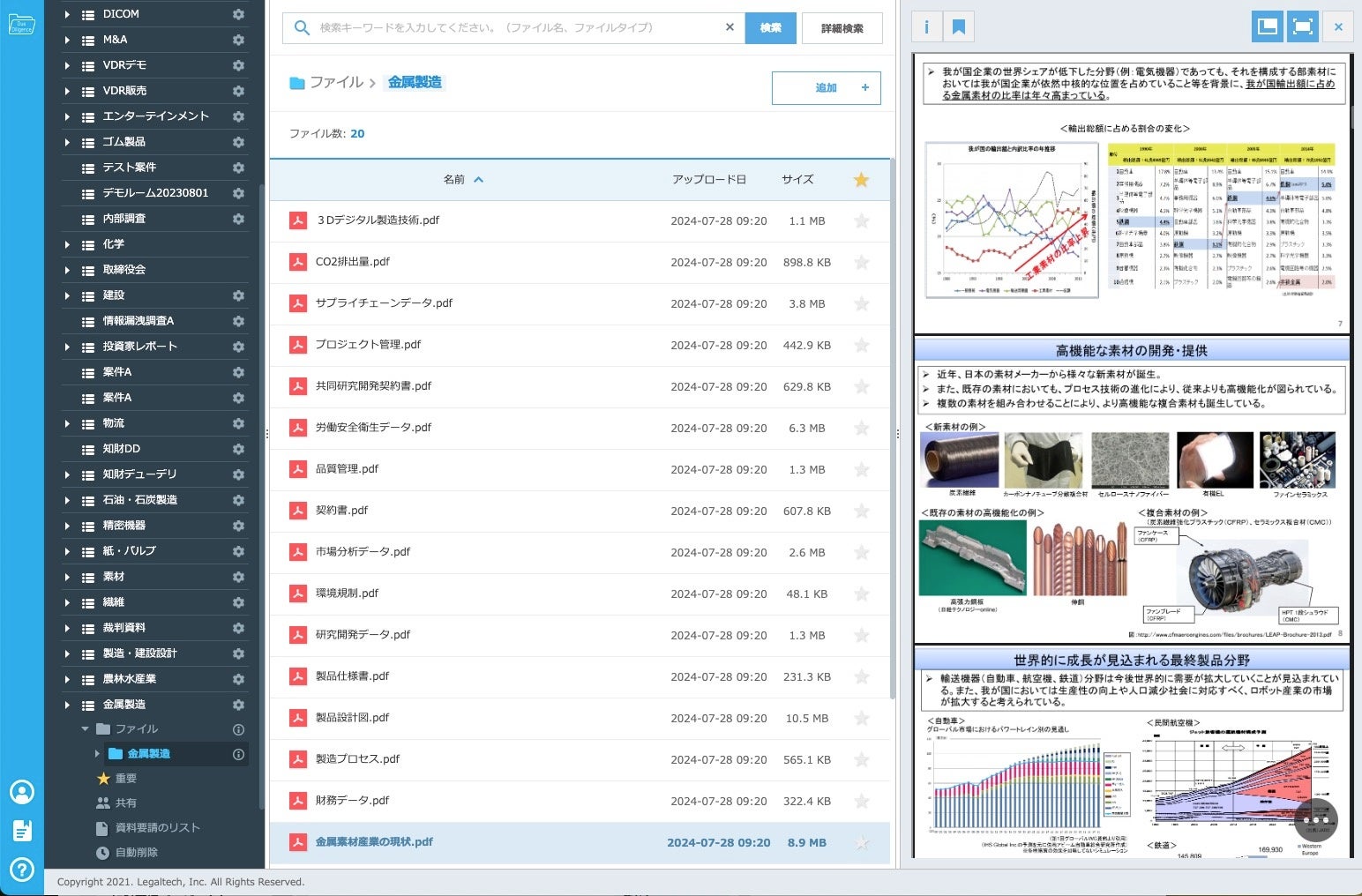Toggle favorite star for 契約書.pdf
Screen dimensions: 1362x896
pos(862,511)
